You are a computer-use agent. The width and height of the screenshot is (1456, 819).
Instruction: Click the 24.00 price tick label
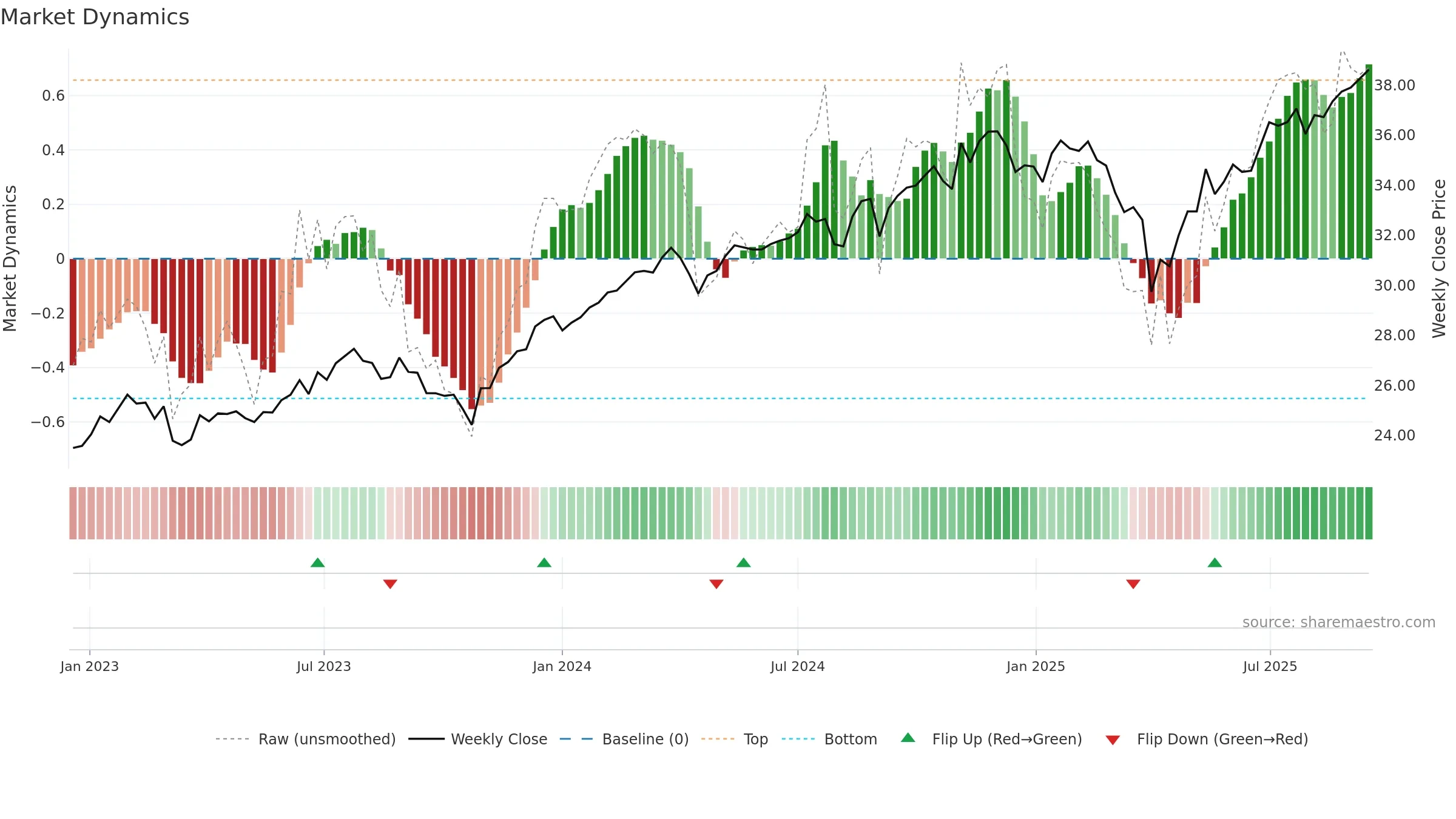point(1395,435)
